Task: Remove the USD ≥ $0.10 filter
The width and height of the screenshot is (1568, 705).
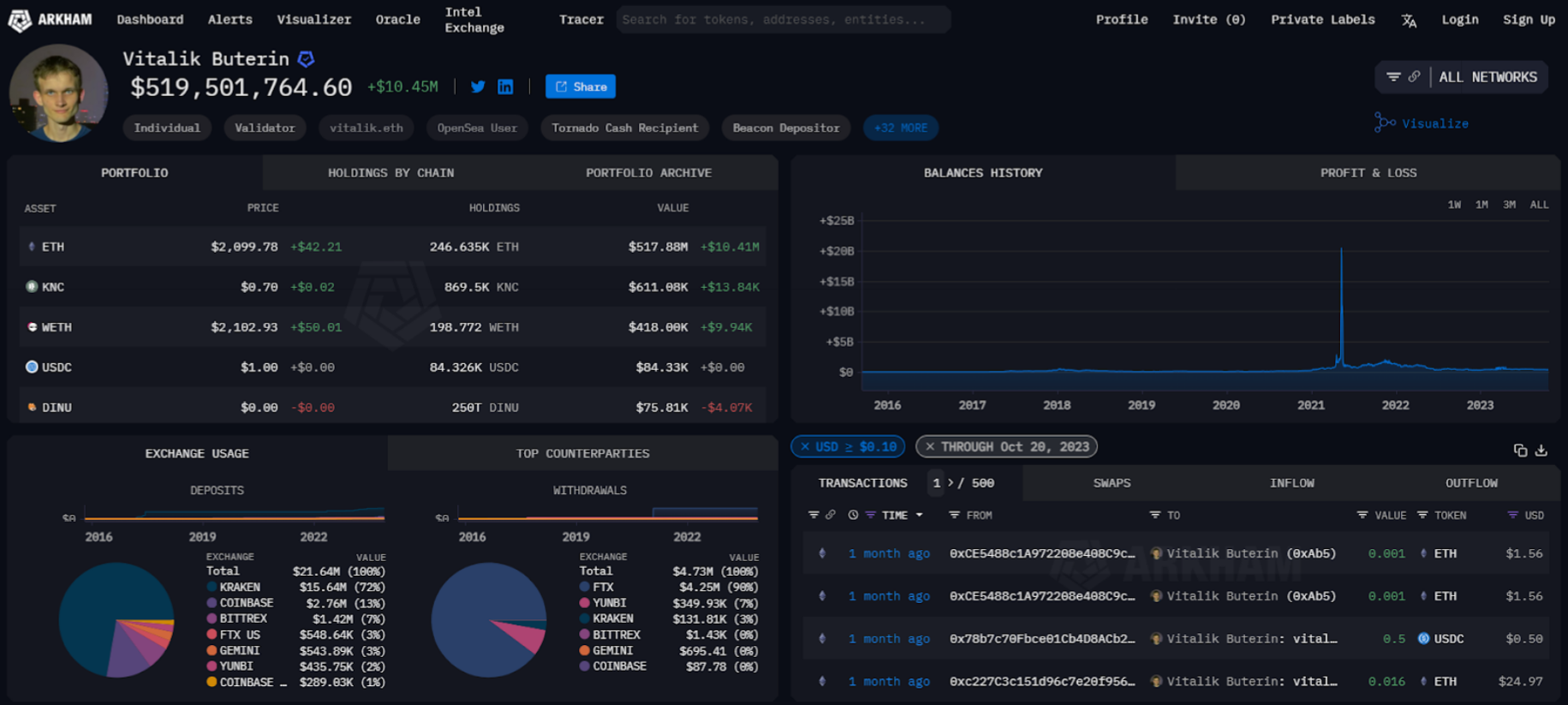Action: (805, 446)
